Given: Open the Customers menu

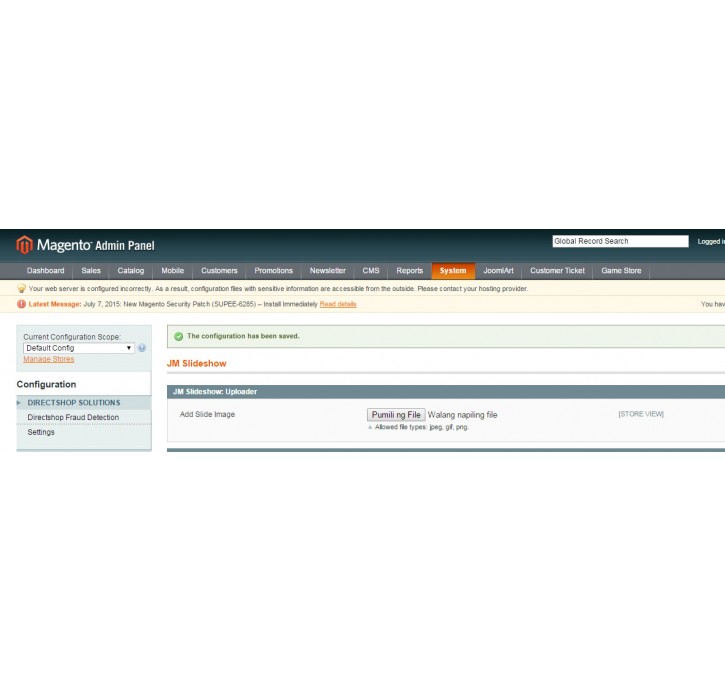Looking at the screenshot, I should coord(219,271).
